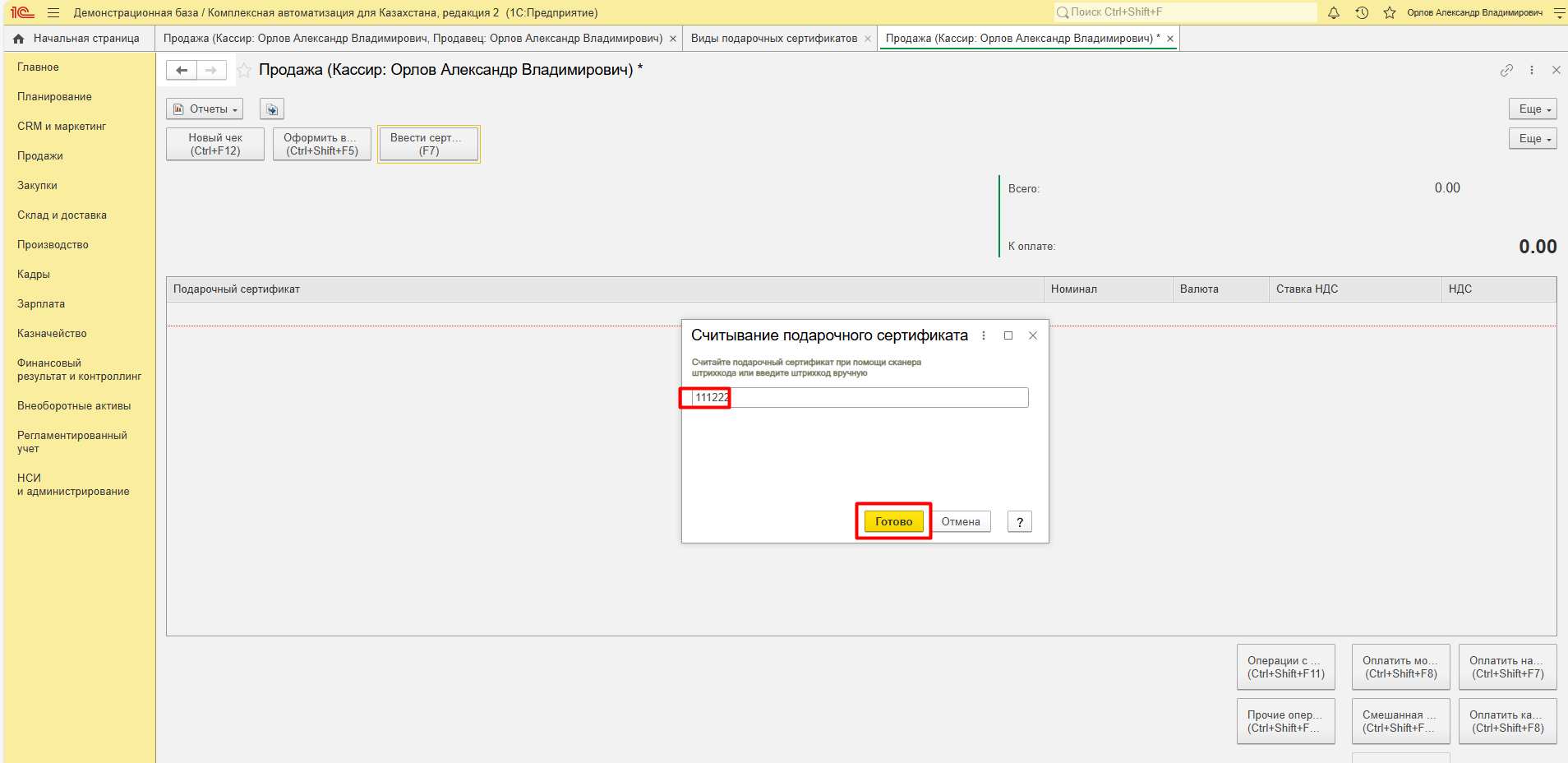Screen dimensions: 1568x763
Task: Click icon button next to Отчеты
Action: tap(272, 109)
